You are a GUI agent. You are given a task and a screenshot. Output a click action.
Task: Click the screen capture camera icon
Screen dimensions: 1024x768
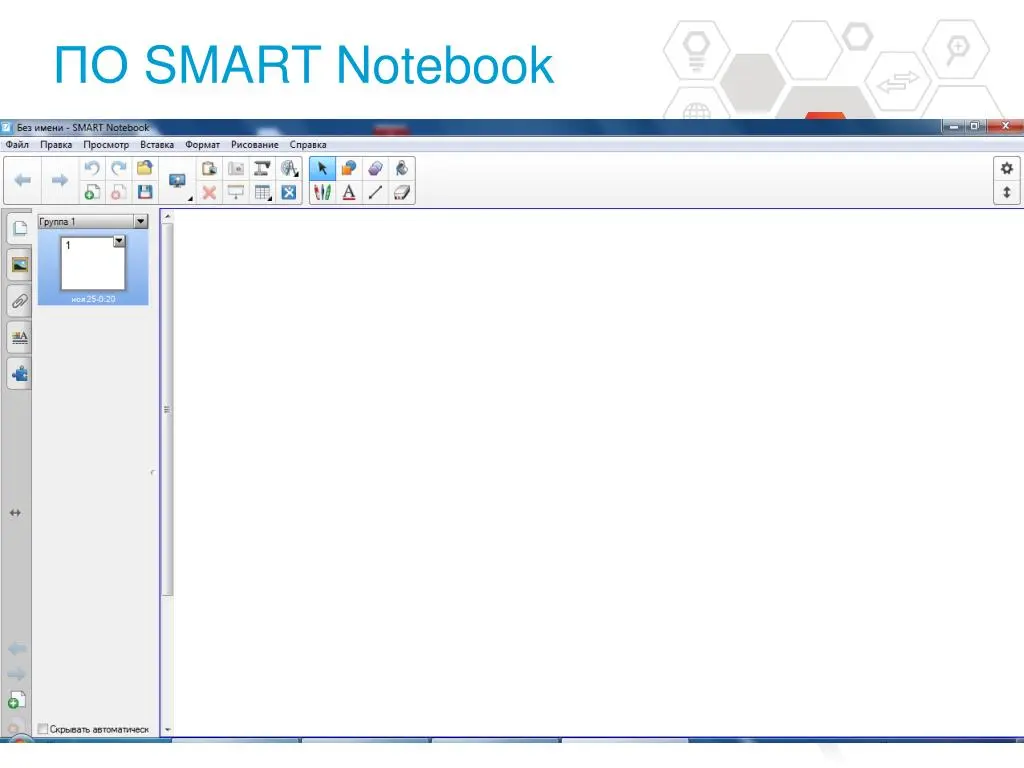236,168
